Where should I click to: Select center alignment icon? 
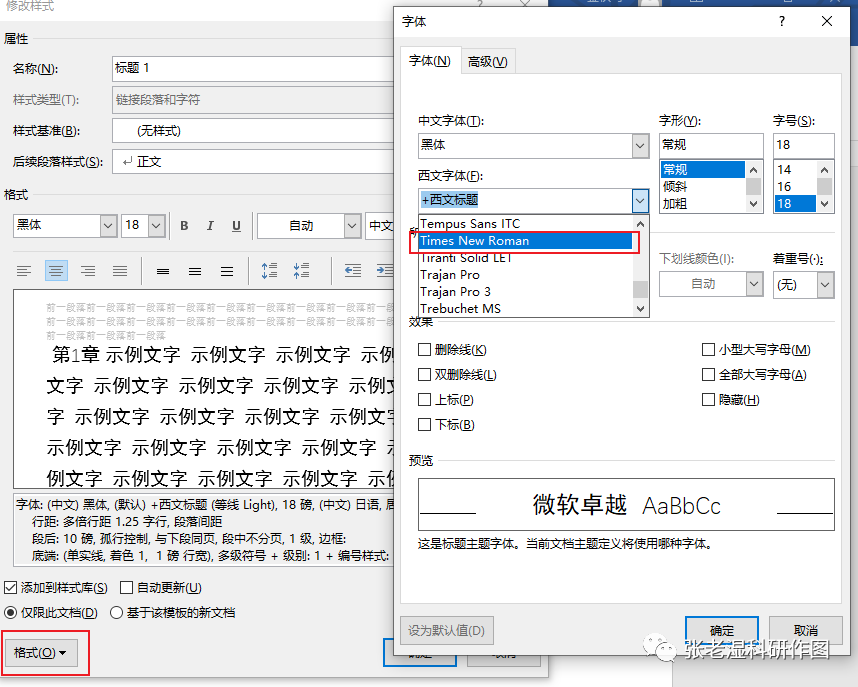(56, 270)
